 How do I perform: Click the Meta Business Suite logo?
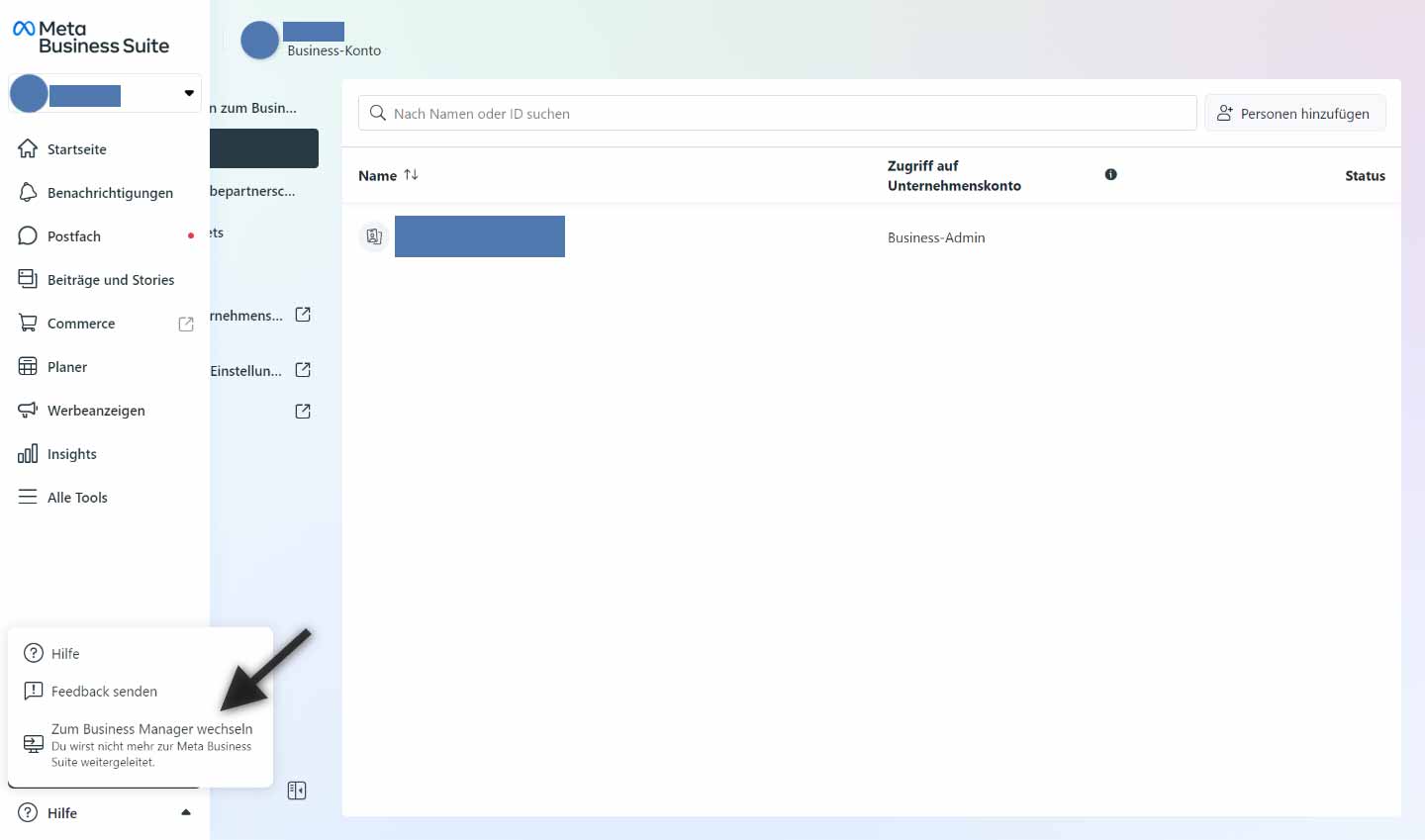coord(91,38)
